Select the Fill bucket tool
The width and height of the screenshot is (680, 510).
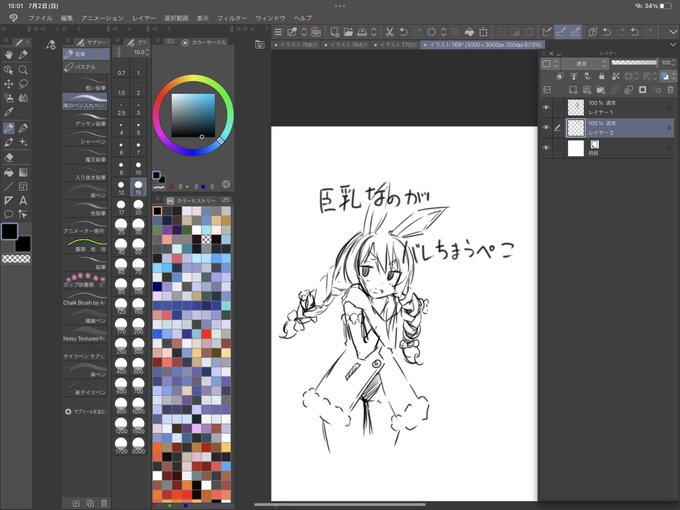[x=9, y=173]
